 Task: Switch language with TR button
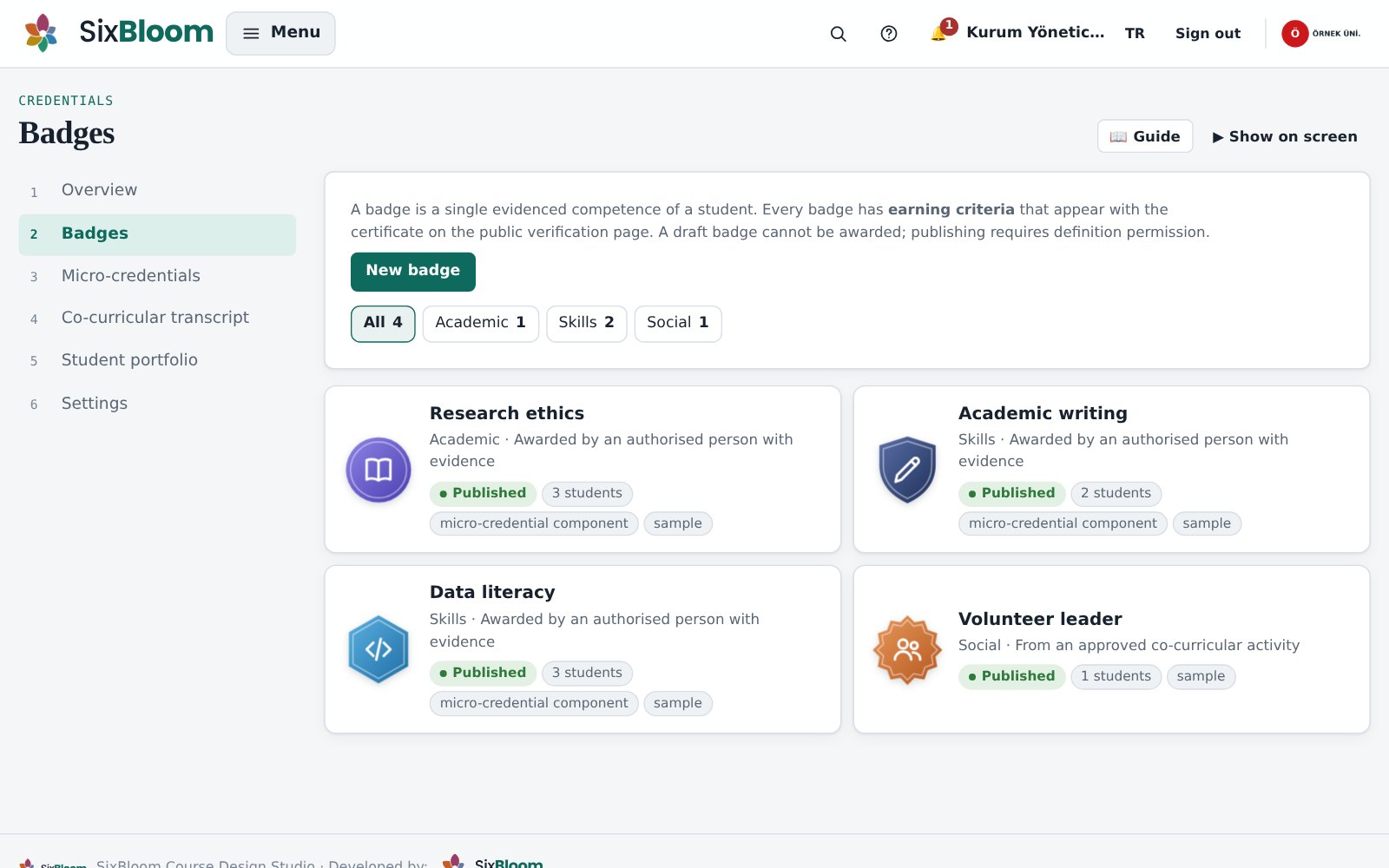click(1135, 34)
